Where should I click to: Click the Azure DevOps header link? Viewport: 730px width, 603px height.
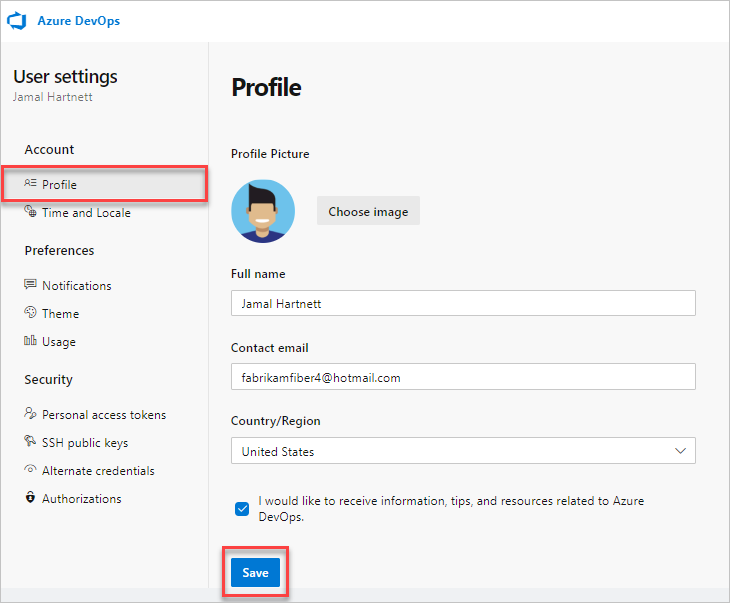click(x=80, y=20)
